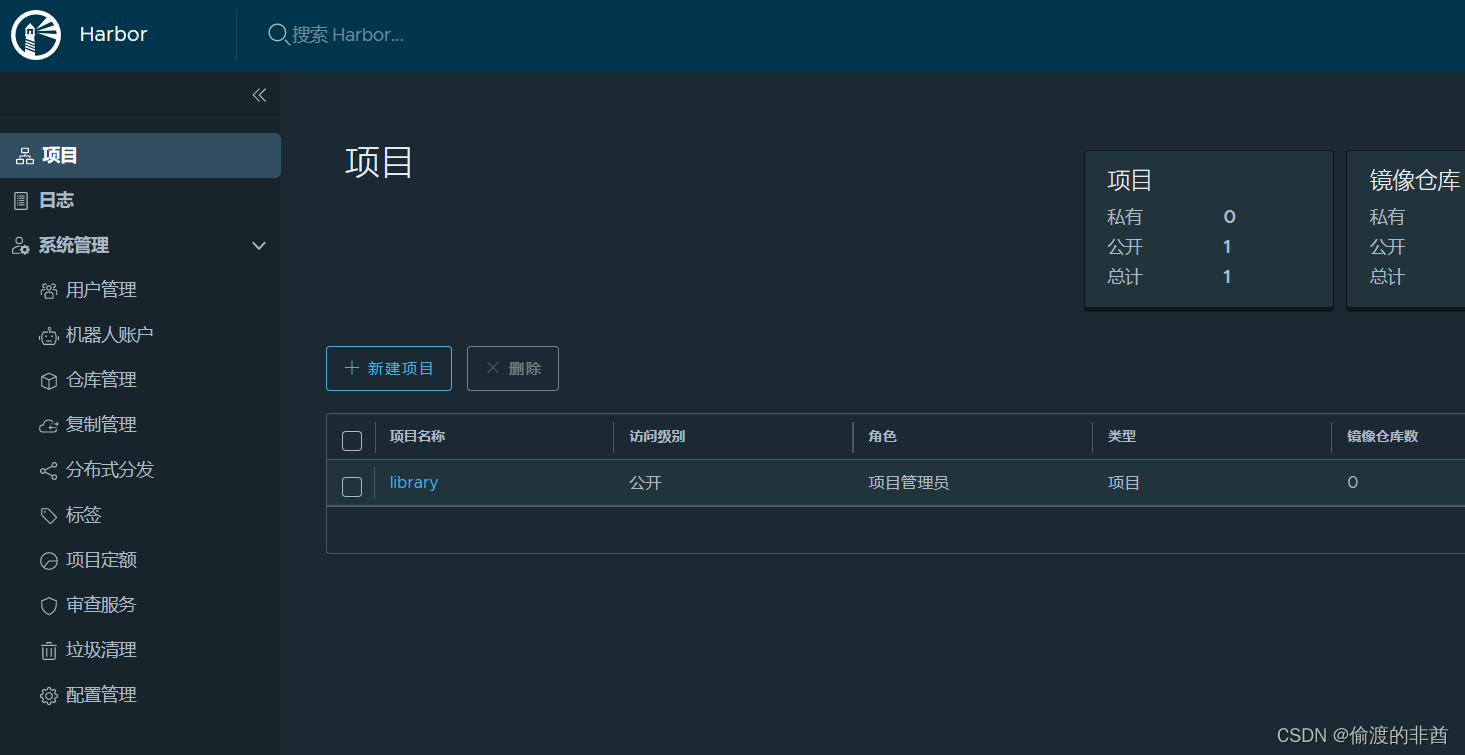Collapse the 系统管理 section chevron
The width and height of the screenshot is (1465, 755).
click(x=259, y=246)
